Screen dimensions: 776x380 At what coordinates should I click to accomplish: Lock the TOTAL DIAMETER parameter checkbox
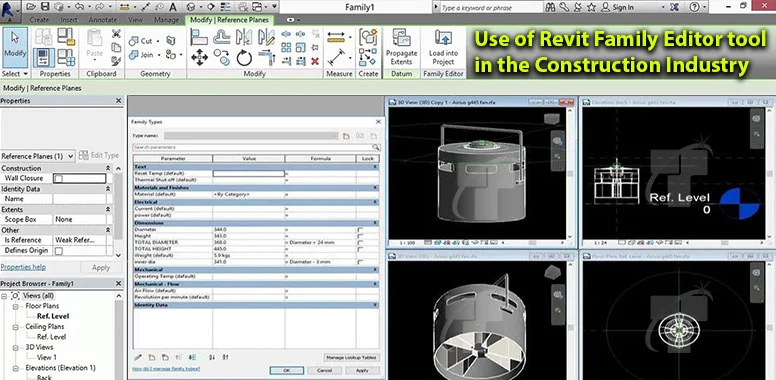pyautogui.click(x=360, y=242)
